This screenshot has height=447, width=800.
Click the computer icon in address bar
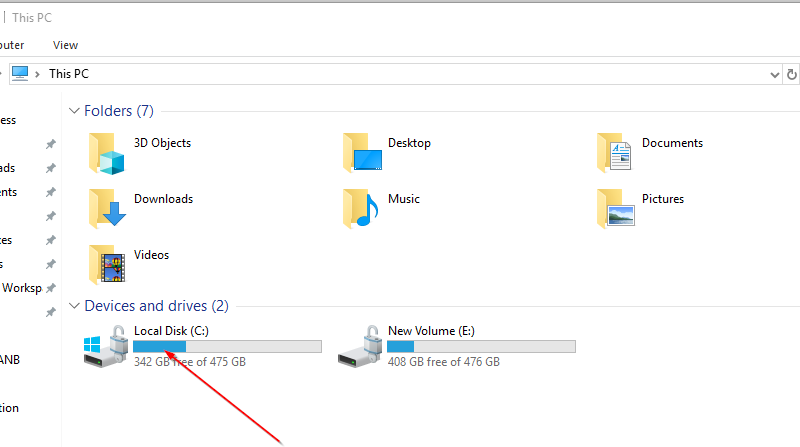pos(20,73)
